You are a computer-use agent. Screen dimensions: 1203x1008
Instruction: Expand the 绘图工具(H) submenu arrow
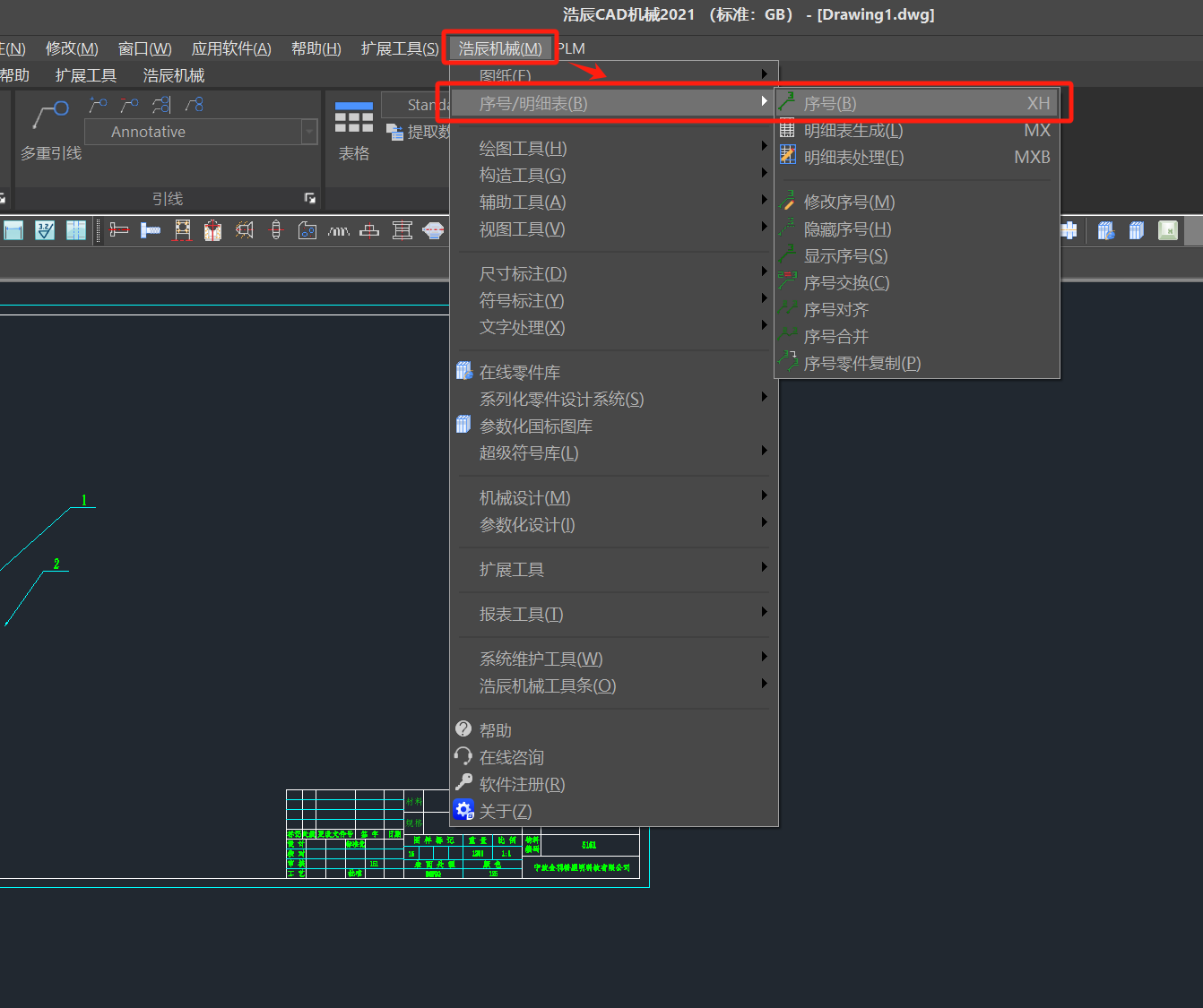pyautogui.click(x=764, y=146)
